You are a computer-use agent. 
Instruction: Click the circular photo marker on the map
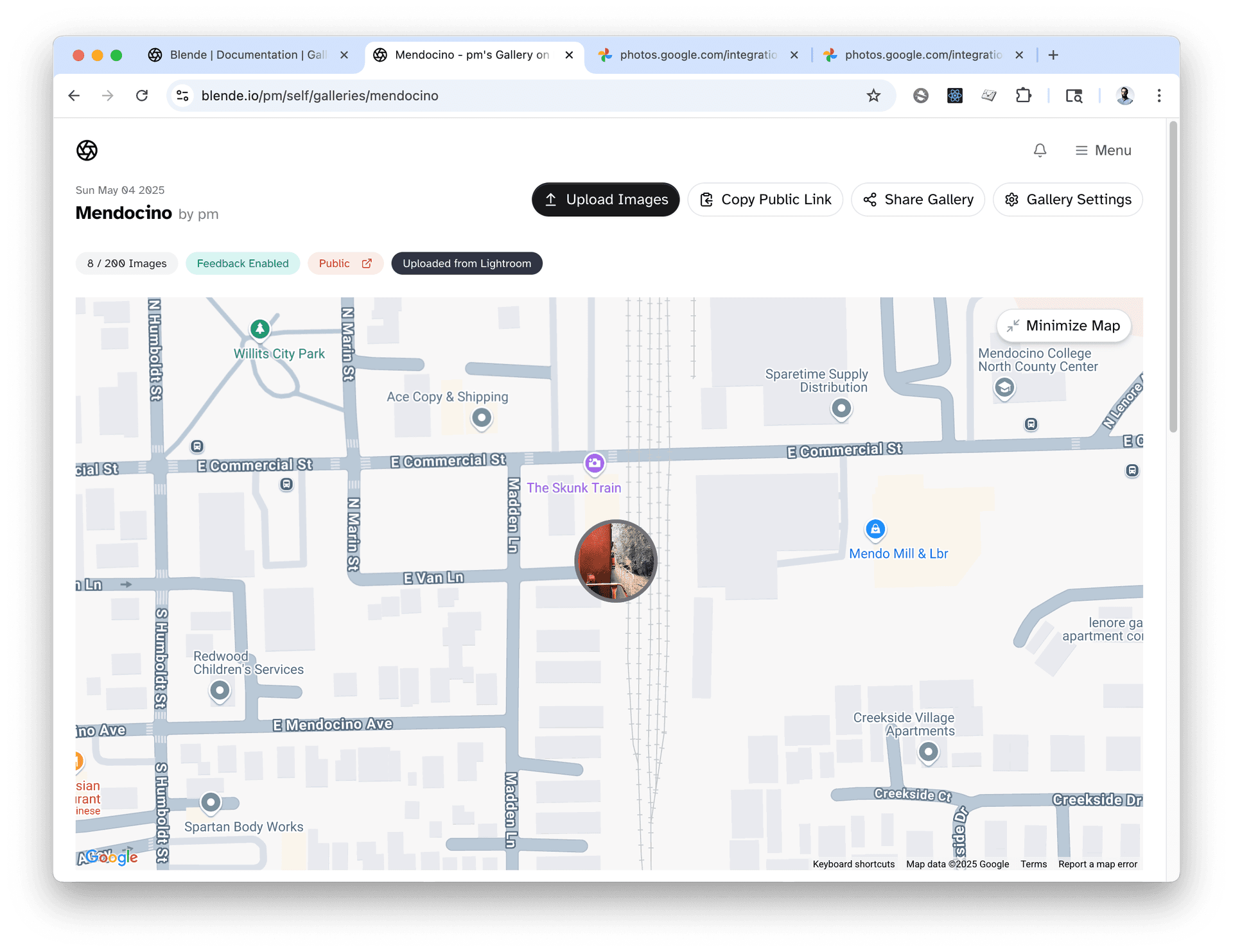(616, 561)
